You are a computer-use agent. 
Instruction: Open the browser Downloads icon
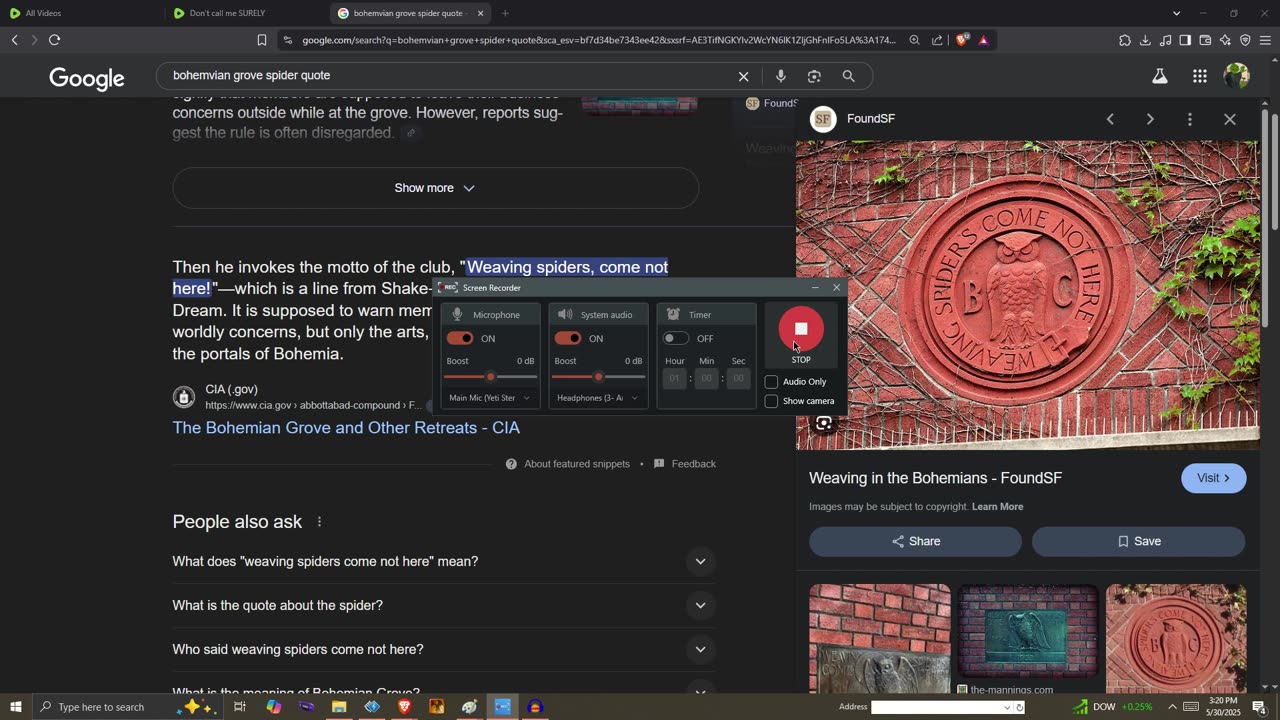[1145, 40]
